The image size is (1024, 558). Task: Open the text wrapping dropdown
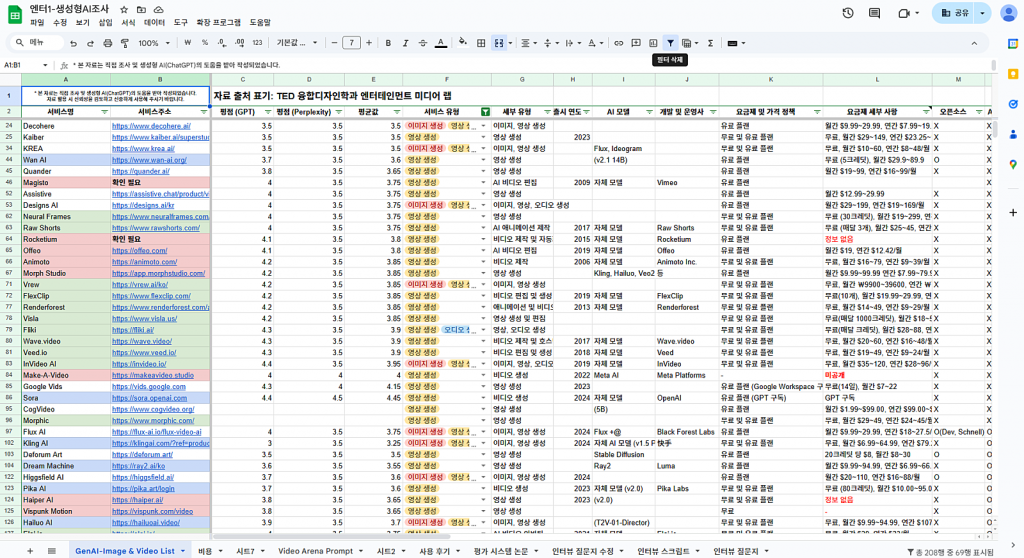point(572,43)
